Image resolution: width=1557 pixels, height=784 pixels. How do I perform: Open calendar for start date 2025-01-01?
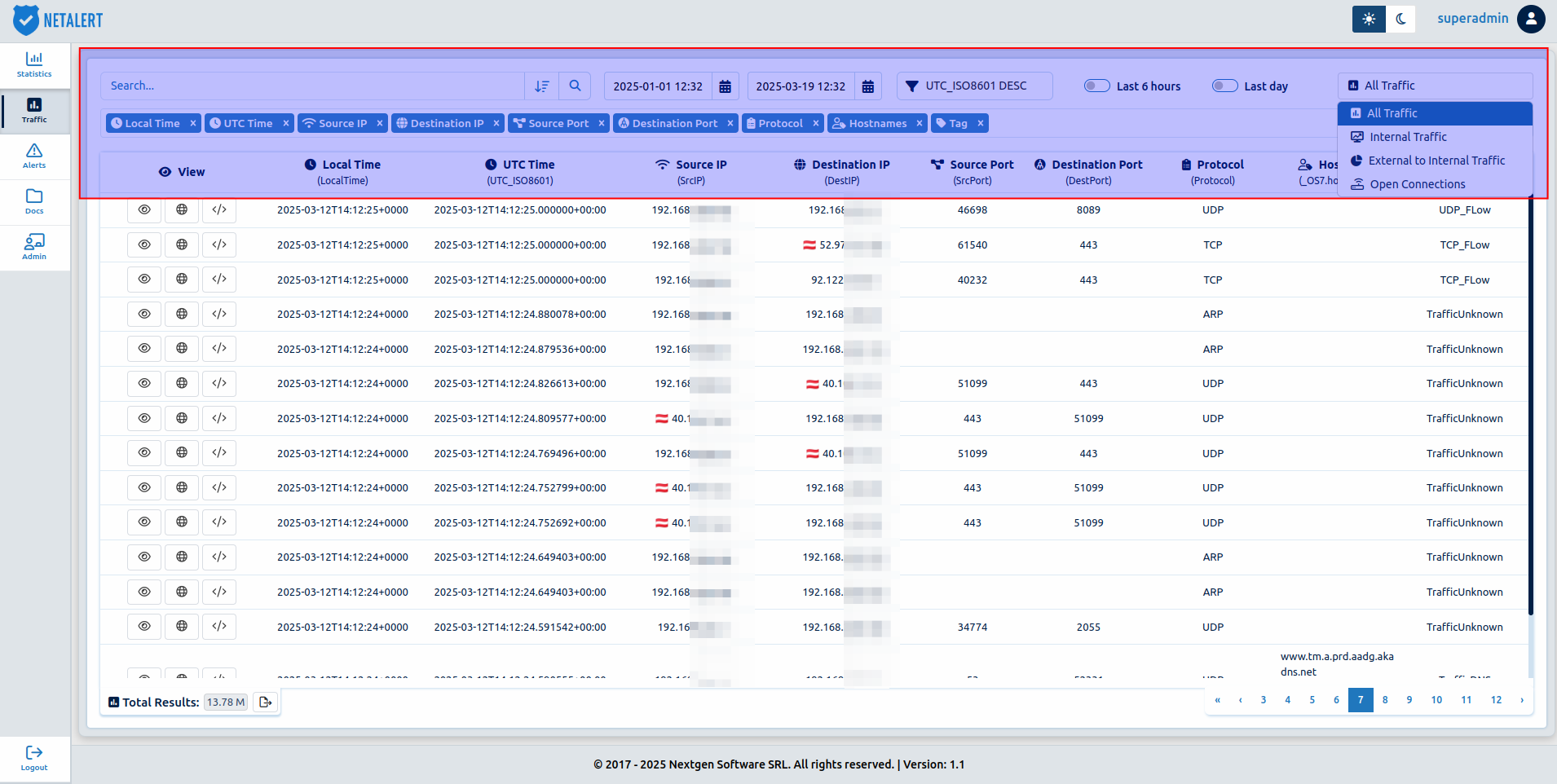725,86
